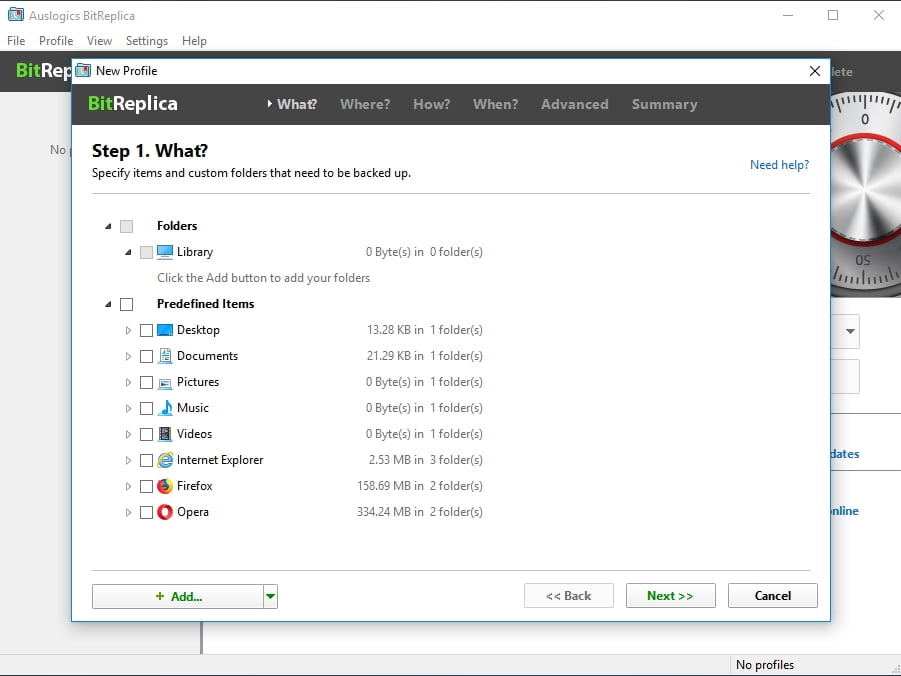Expand the Firefox tree entry

pyautogui.click(x=127, y=486)
